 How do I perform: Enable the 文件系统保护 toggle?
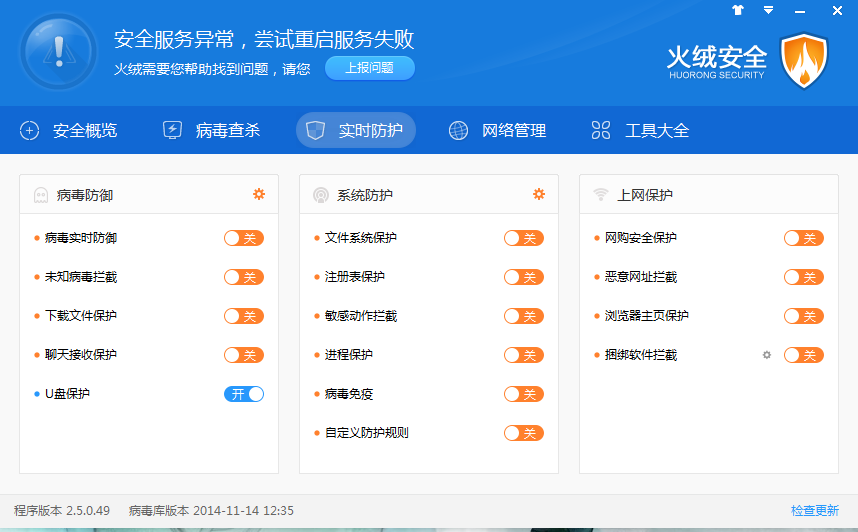pyautogui.click(x=523, y=238)
